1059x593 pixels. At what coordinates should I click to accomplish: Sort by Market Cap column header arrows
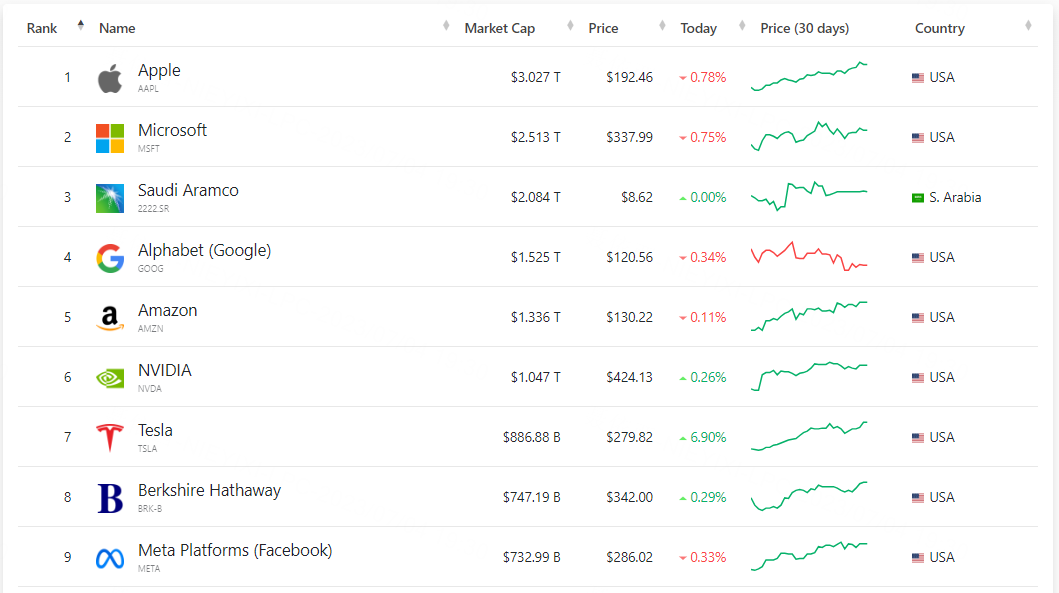(570, 26)
